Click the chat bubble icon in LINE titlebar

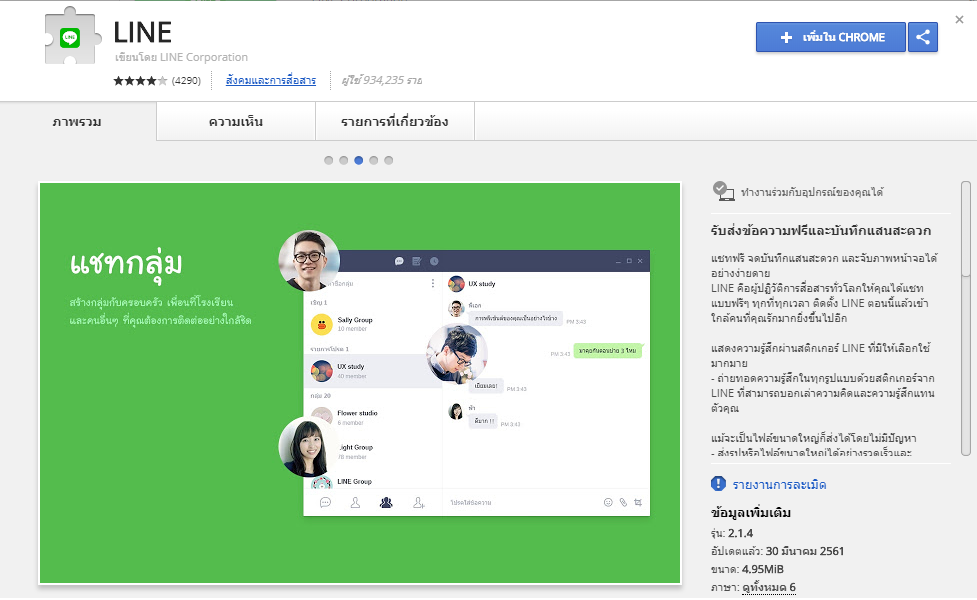point(399,261)
